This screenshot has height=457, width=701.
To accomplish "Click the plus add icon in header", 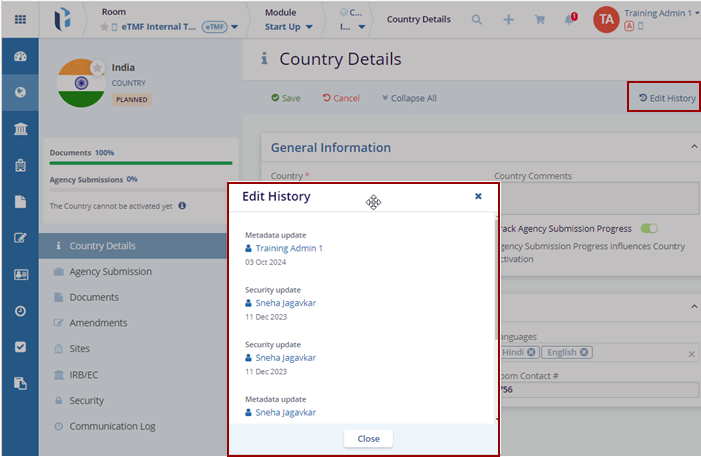I will point(508,20).
